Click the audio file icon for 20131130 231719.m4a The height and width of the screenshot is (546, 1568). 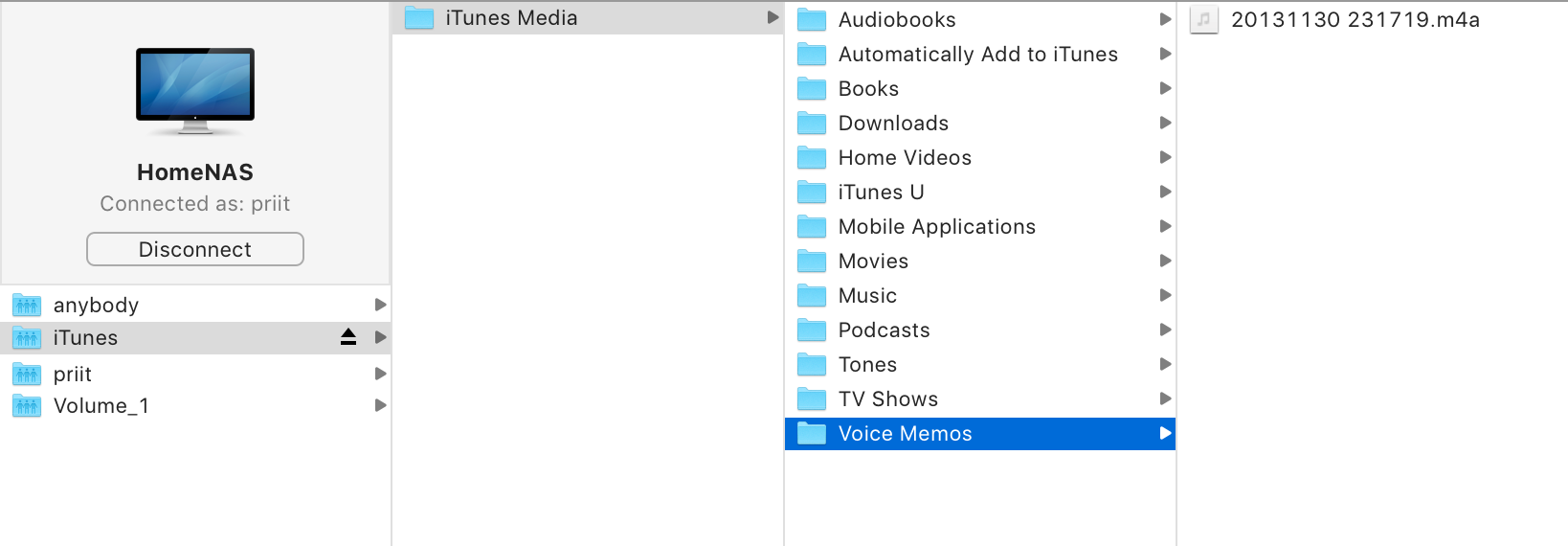pos(1204,19)
